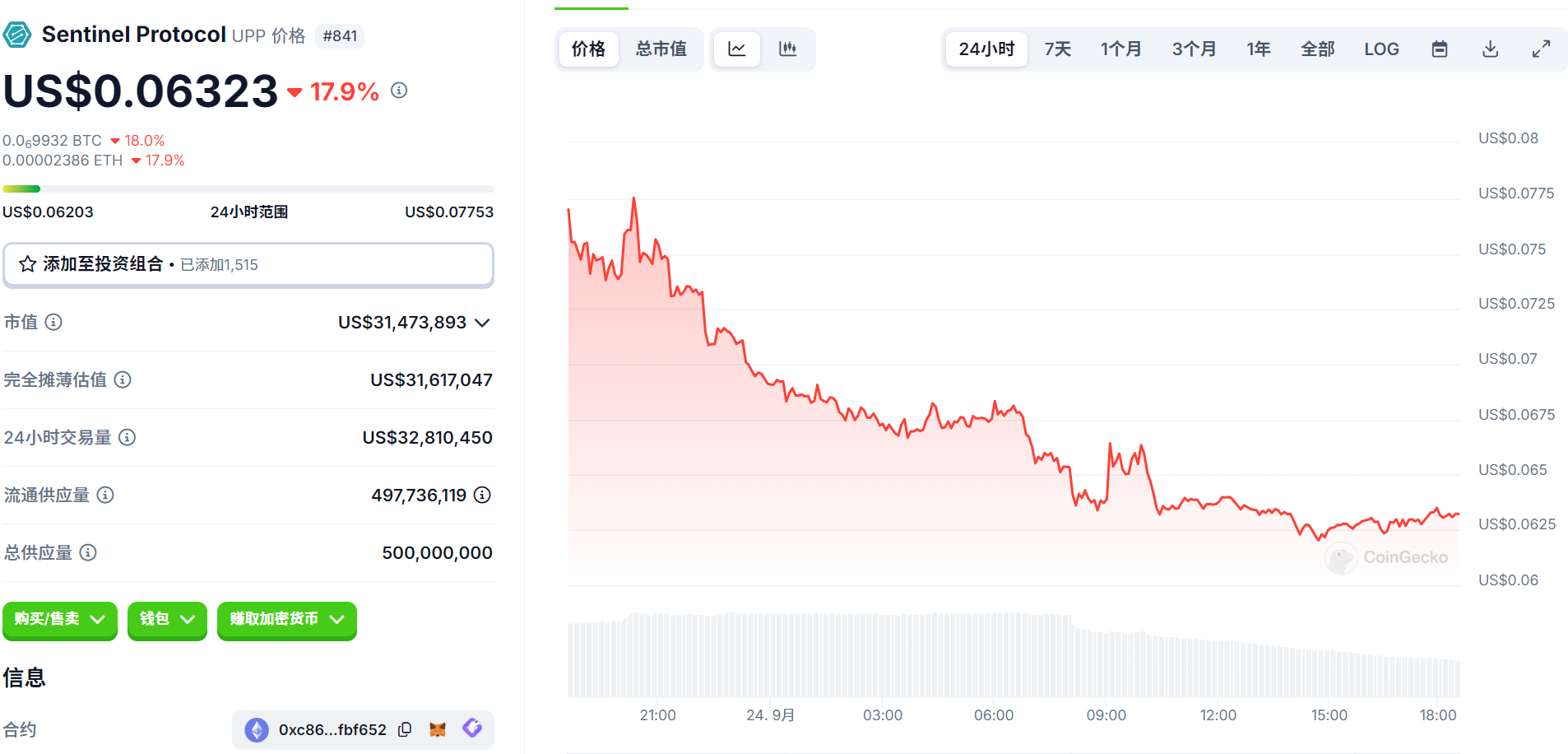Click the star icon to add to portfolio
The image size is (1568, 754).
point(27,264)
